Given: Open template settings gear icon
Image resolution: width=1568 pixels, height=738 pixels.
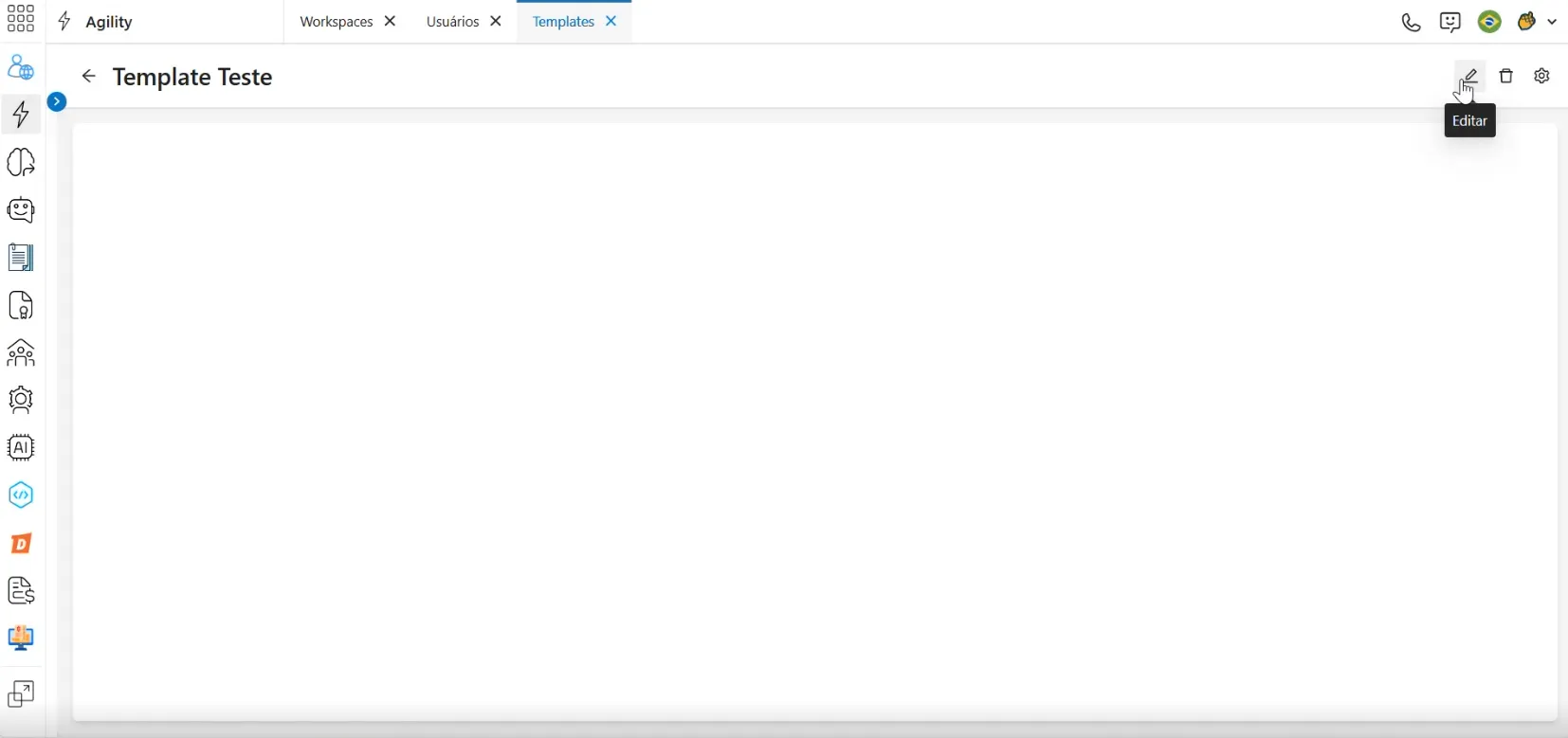Looking at the screenshot, I should 1542,77.
